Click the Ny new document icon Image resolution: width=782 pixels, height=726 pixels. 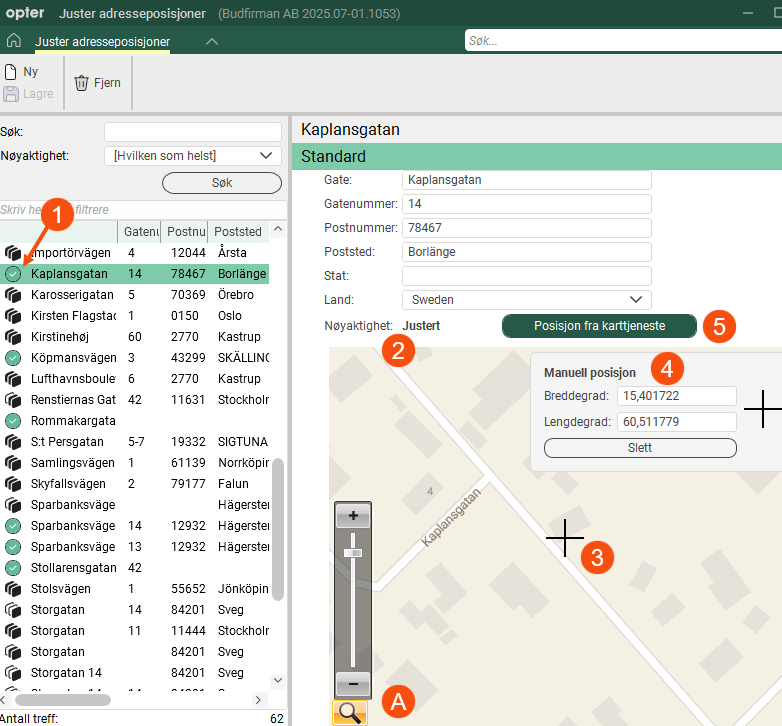click(11, 72)
